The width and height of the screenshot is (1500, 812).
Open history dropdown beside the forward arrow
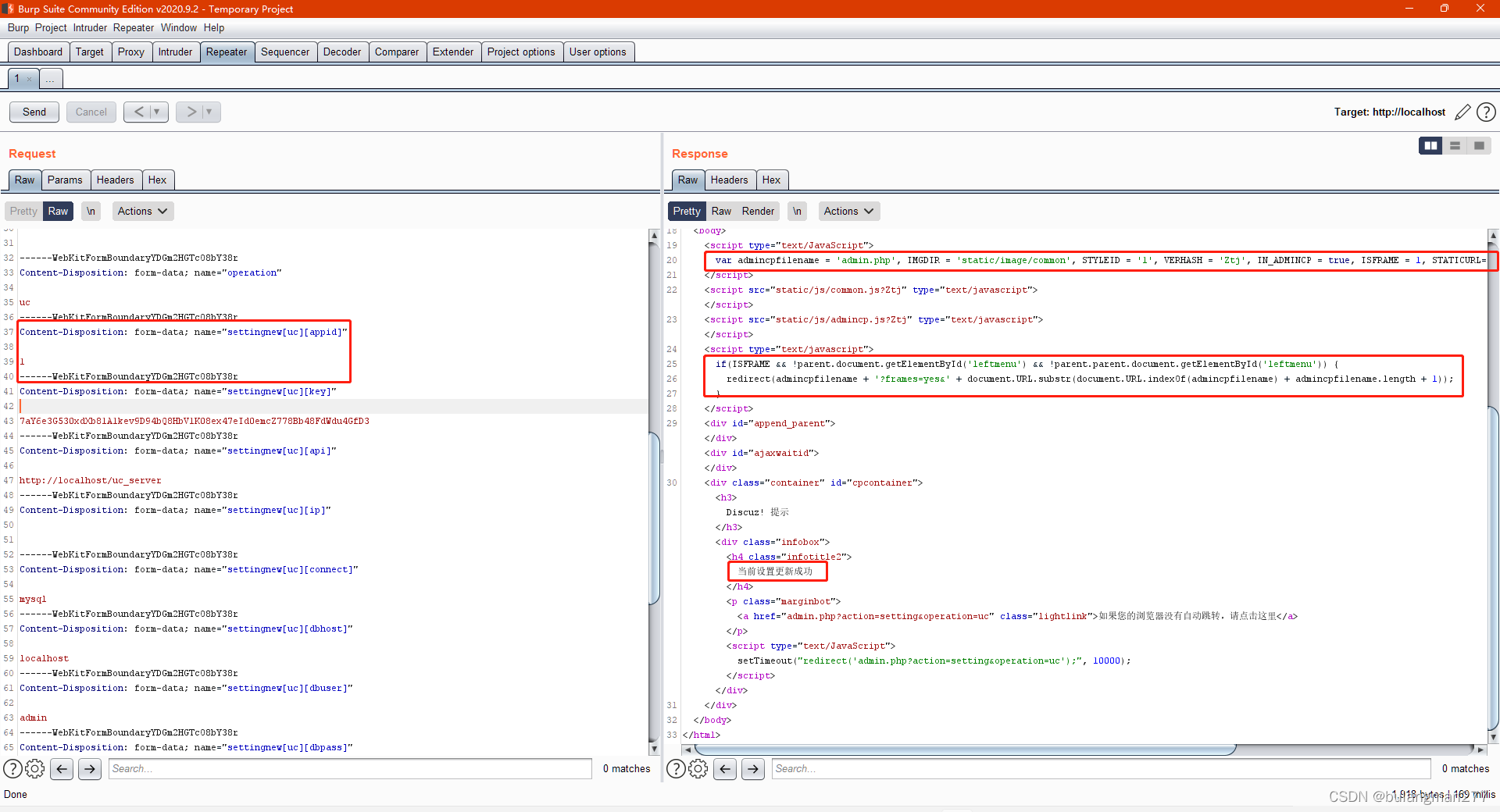coord(210,112)
